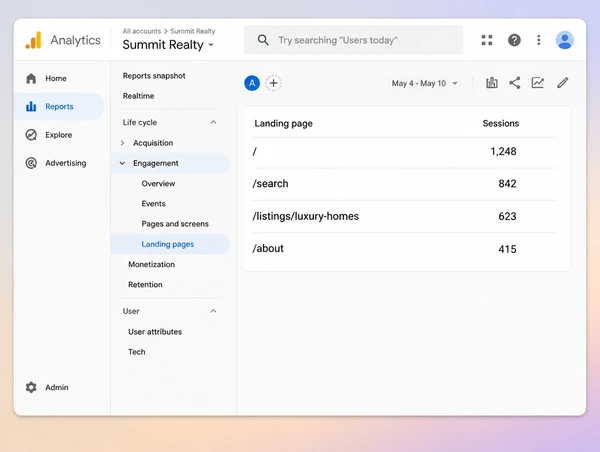Open Explore in the left navigation
Viewport: 600px width, 452px height.
(59, 135)
